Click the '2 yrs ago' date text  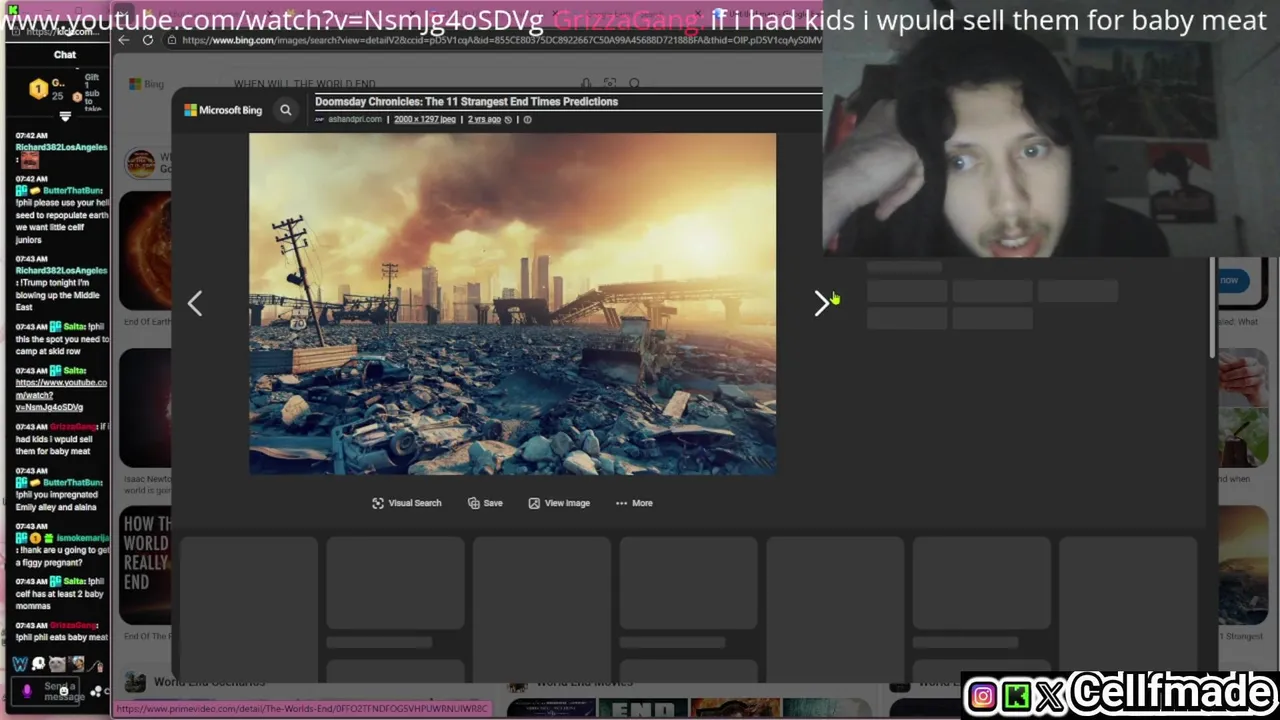[484, 119]
